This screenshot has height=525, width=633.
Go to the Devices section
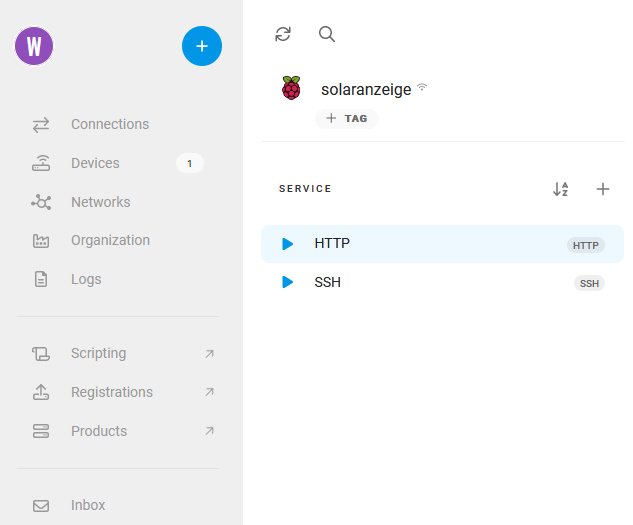pos(95,164)
